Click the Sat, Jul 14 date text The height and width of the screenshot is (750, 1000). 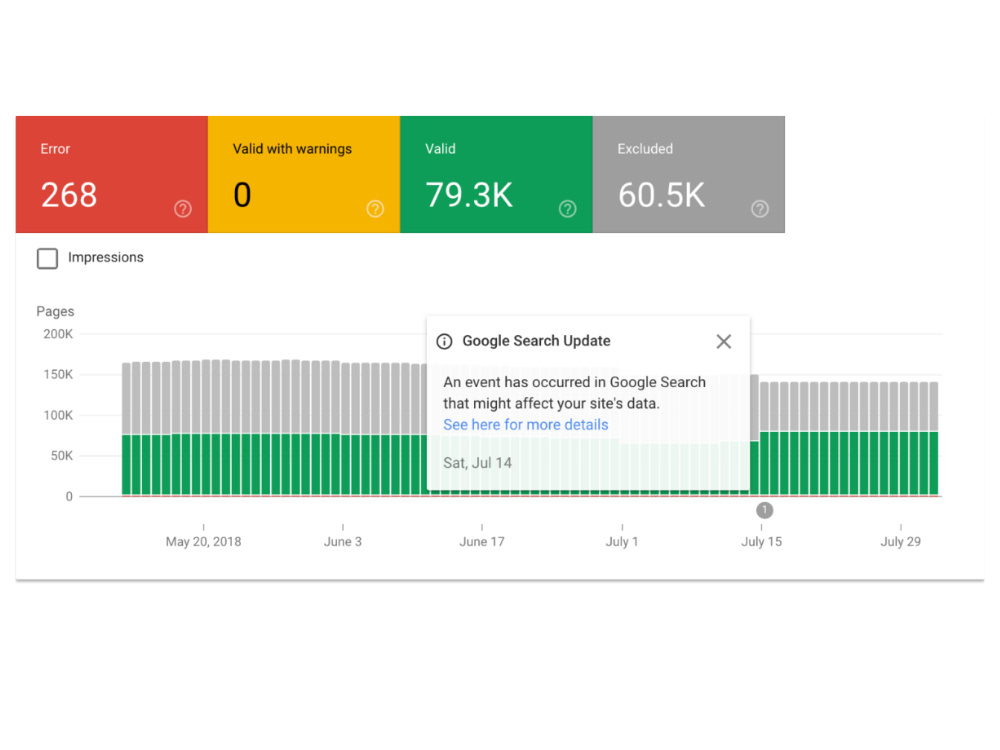coord(477,463)
